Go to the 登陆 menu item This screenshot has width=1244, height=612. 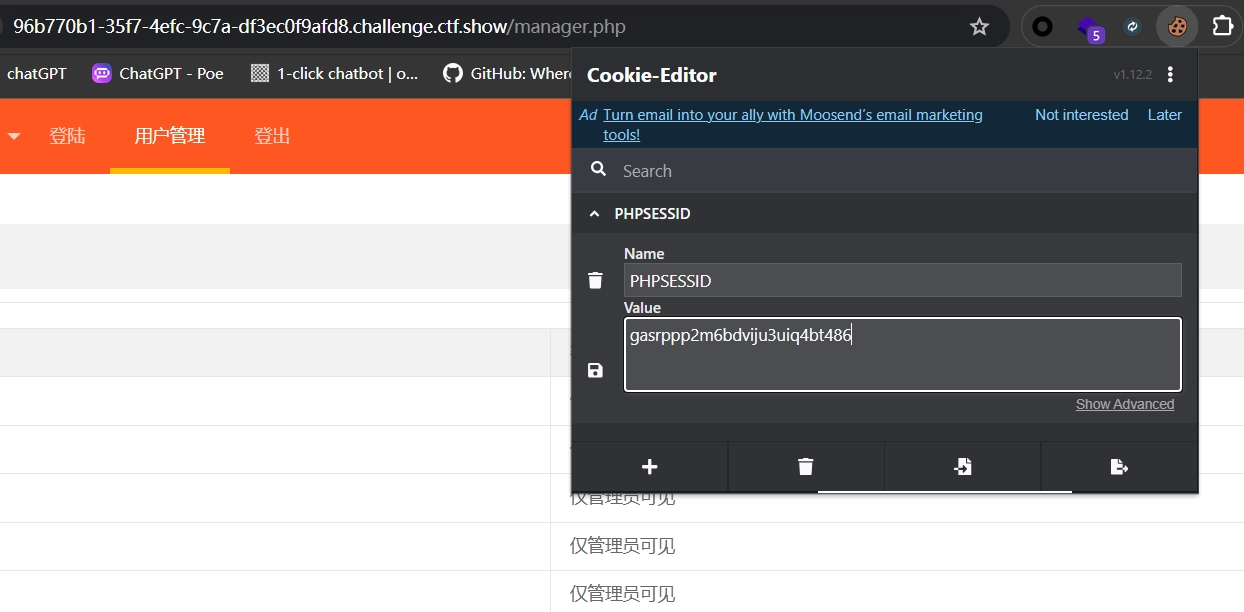point(67,136)
